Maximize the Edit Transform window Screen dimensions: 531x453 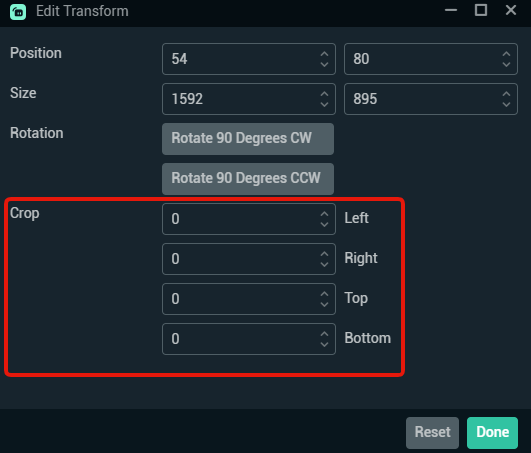(481, 10)
